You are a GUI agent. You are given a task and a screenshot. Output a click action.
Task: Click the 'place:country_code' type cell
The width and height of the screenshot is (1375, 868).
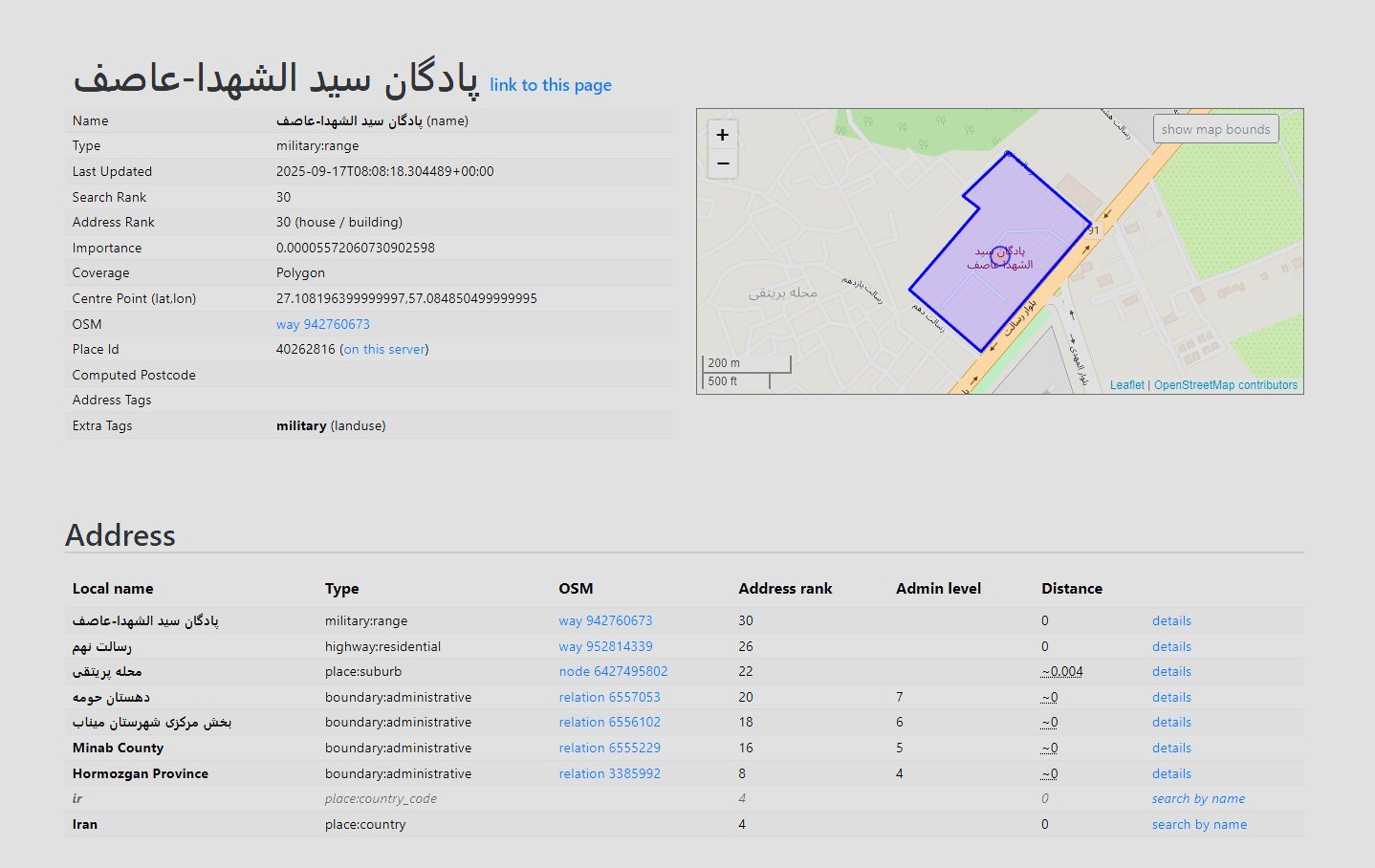click(x=381, y=798)
